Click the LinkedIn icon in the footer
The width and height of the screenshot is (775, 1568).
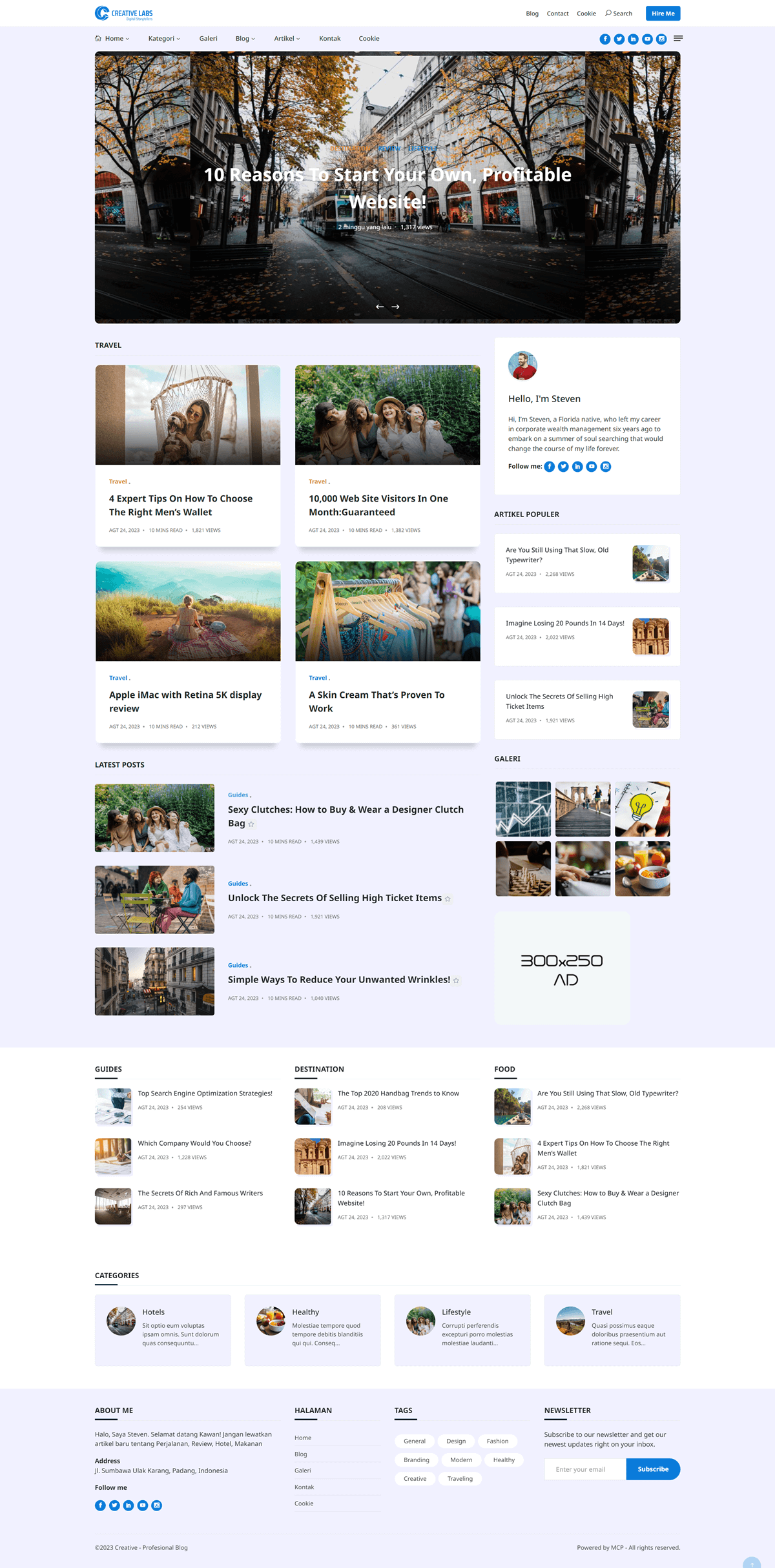tap(129, 1505)
